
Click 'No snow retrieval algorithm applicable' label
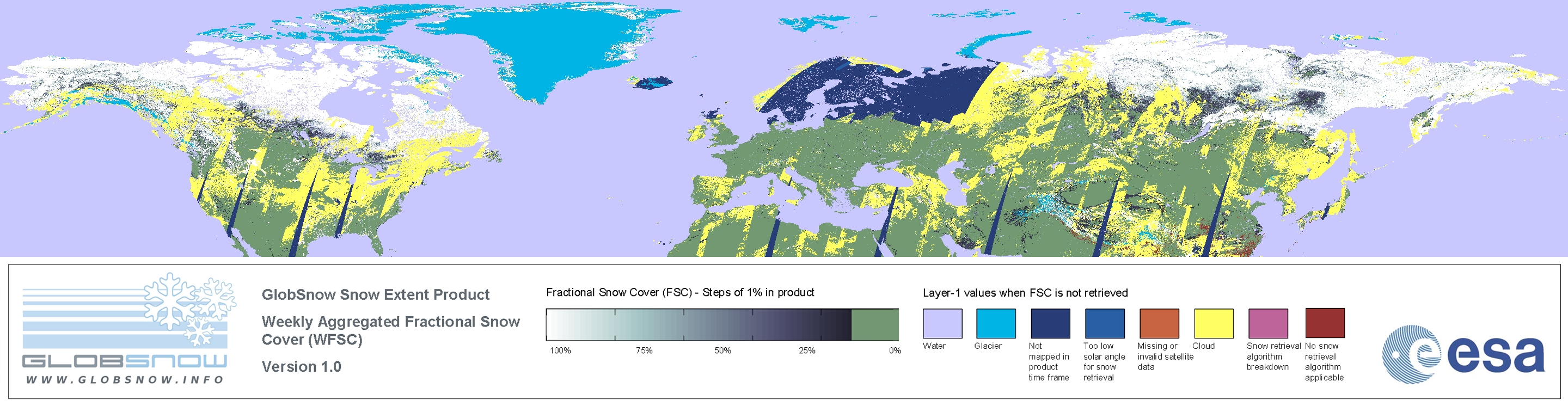[x=1325, y=361]
